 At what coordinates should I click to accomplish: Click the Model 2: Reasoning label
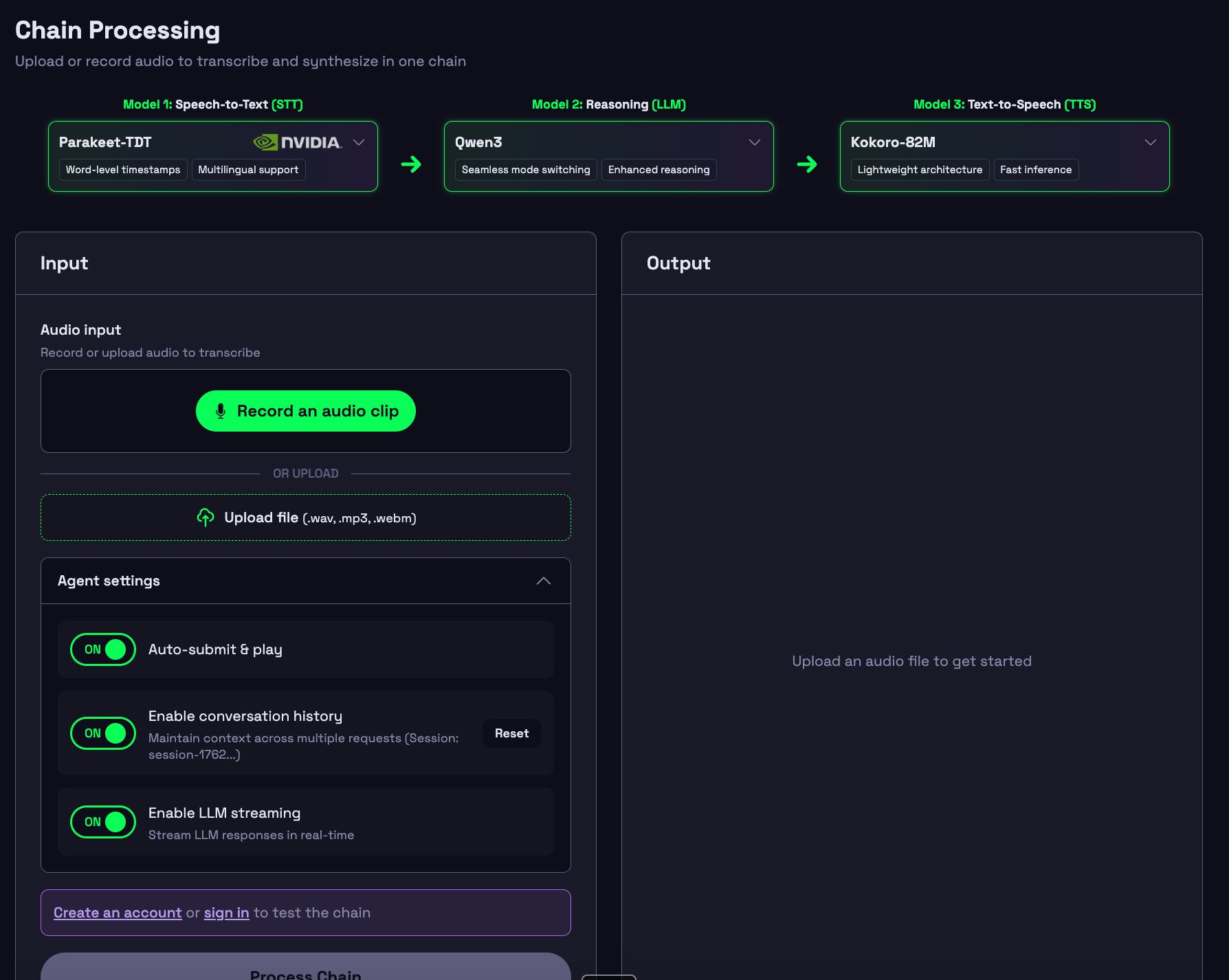tap(609, 104)
